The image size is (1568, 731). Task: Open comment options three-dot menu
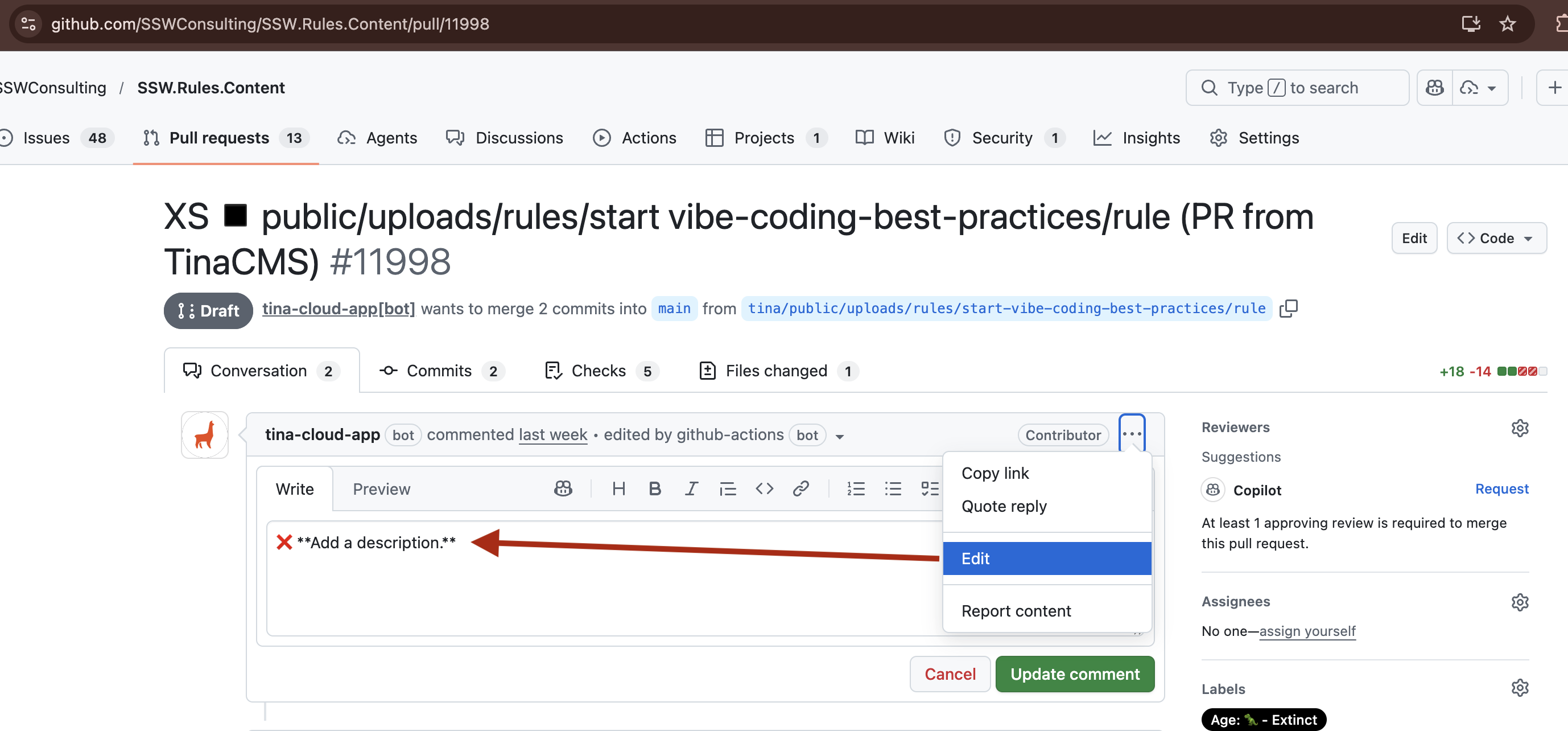1131,434
